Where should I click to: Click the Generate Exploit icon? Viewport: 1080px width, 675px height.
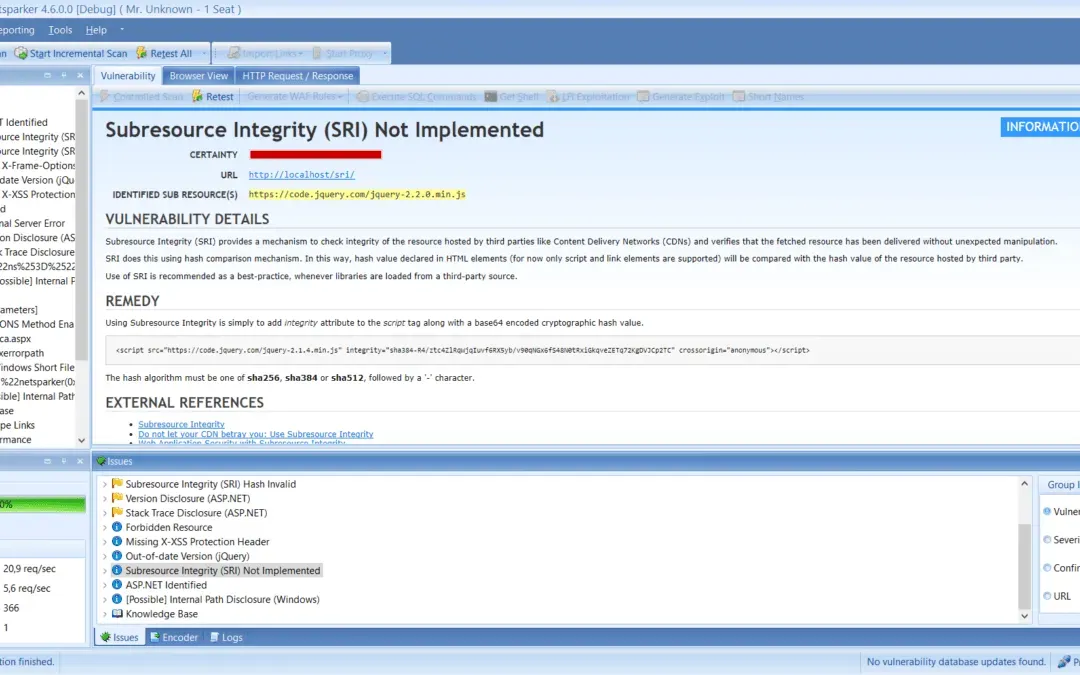pos(643,96)
